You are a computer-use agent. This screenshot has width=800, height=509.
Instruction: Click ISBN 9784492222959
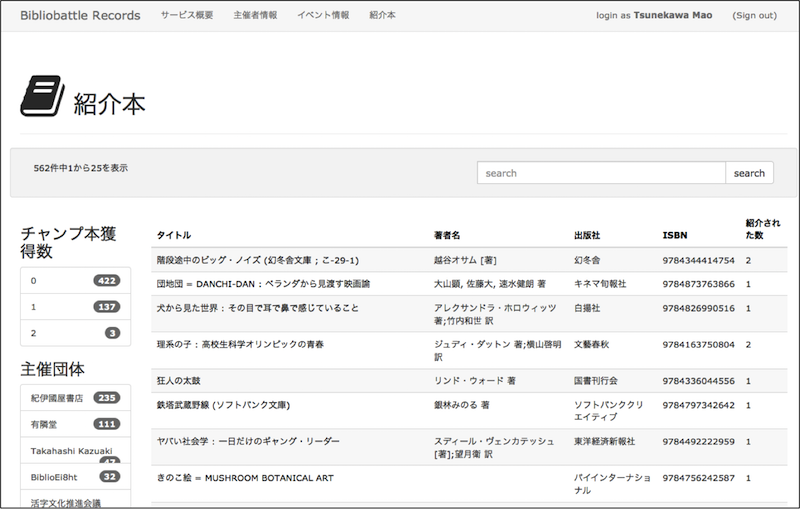pyautogui.click(x=698, y=441)
